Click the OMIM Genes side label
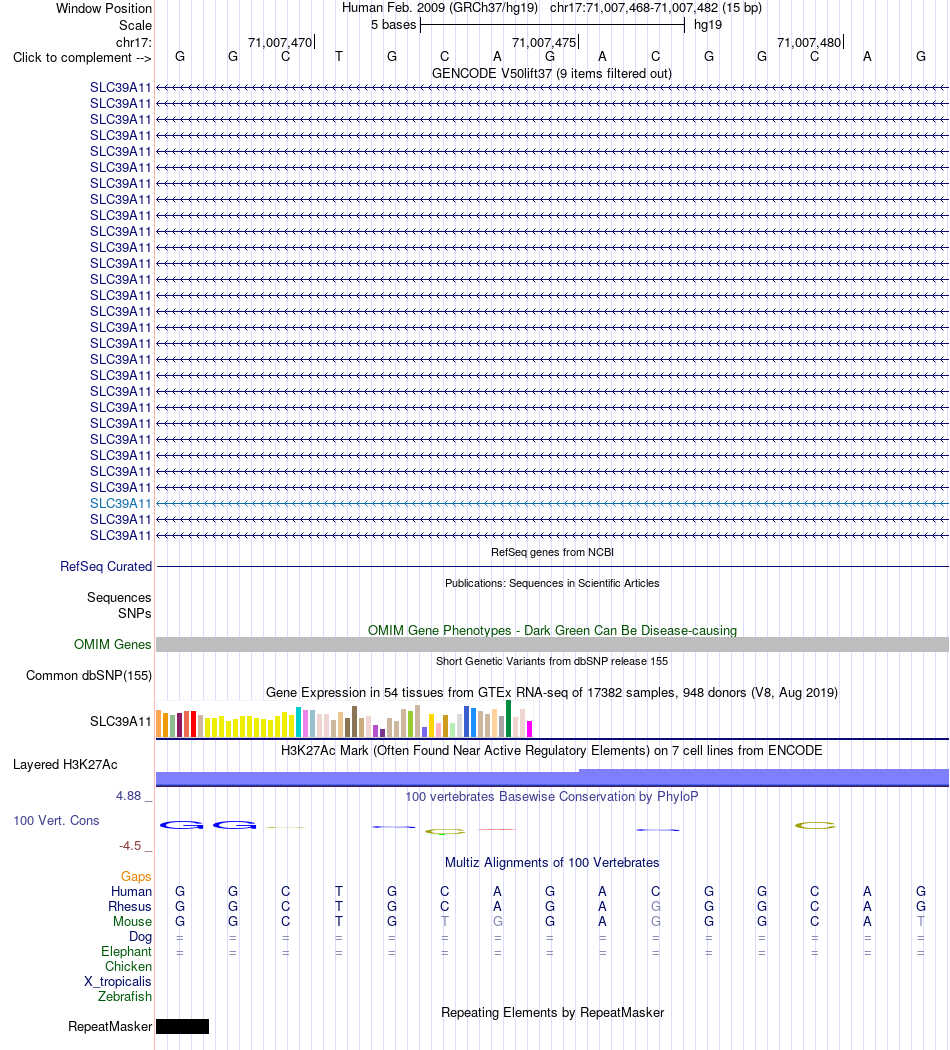950x1050 pixels. 112,644
